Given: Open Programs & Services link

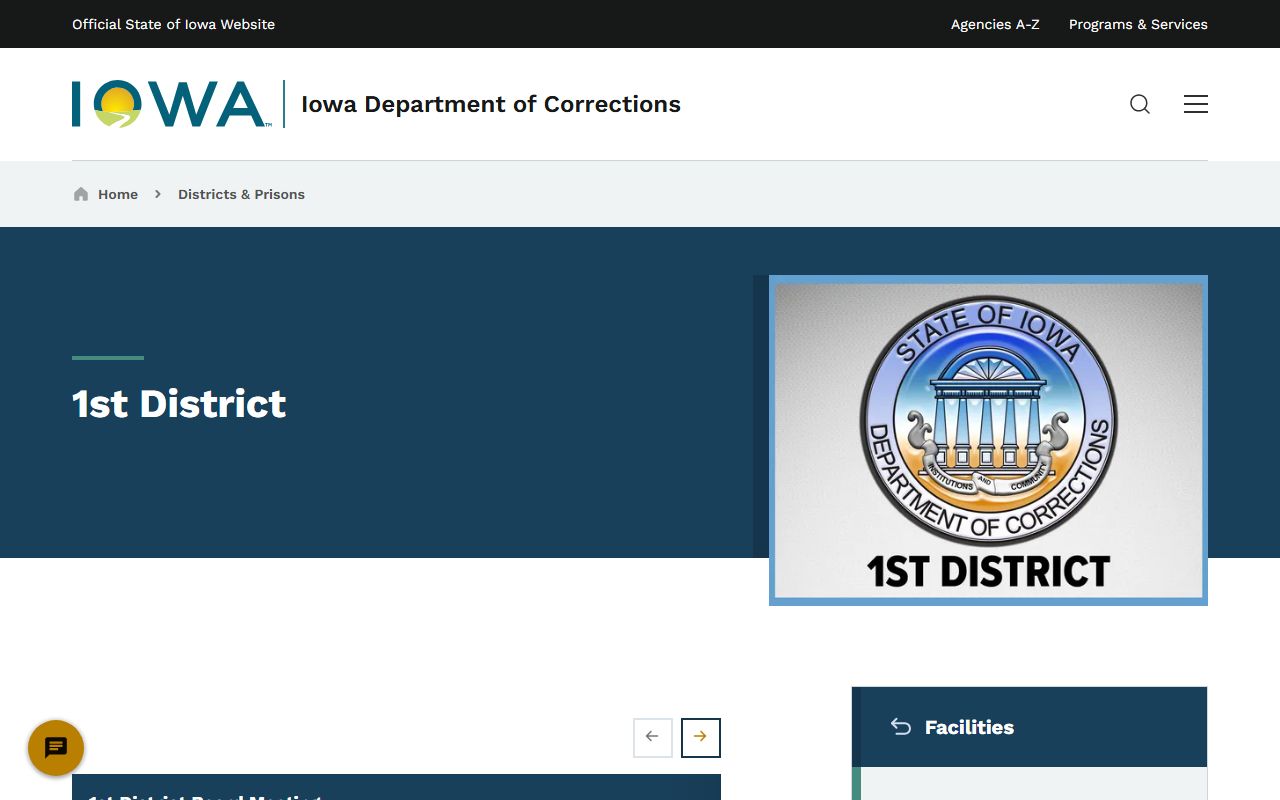Looking at the screenshot, I should [1138, 24].
